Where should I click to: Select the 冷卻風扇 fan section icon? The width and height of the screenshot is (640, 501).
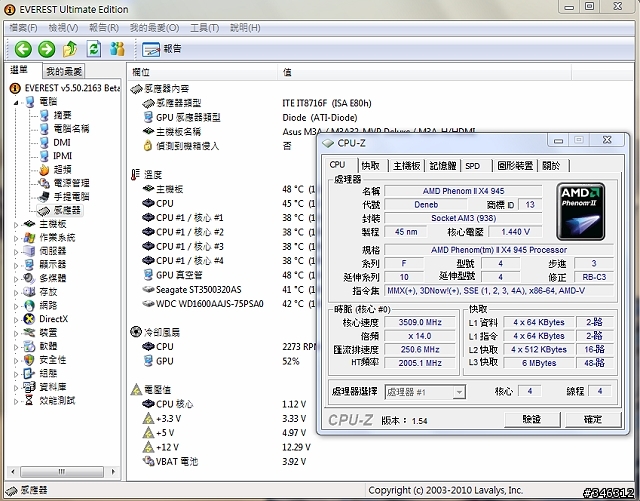coord(136,332)
